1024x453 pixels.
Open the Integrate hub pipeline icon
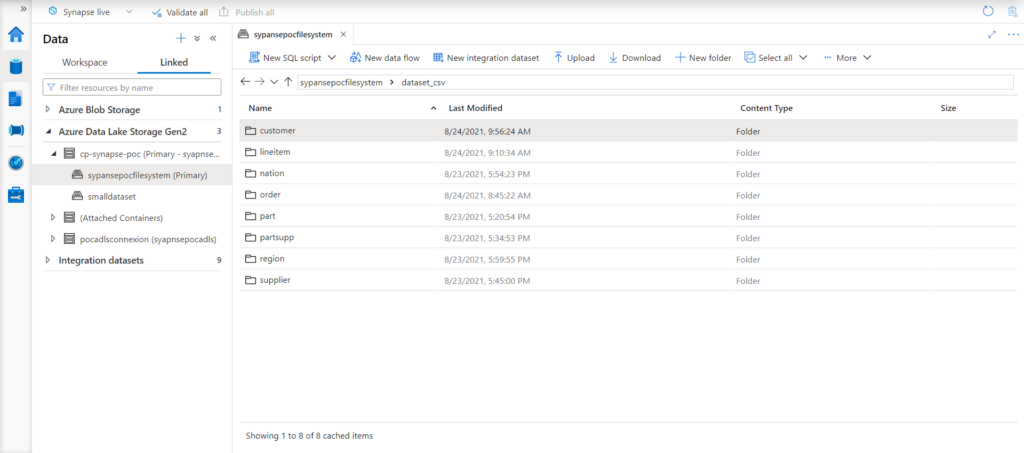click(16, 131)
